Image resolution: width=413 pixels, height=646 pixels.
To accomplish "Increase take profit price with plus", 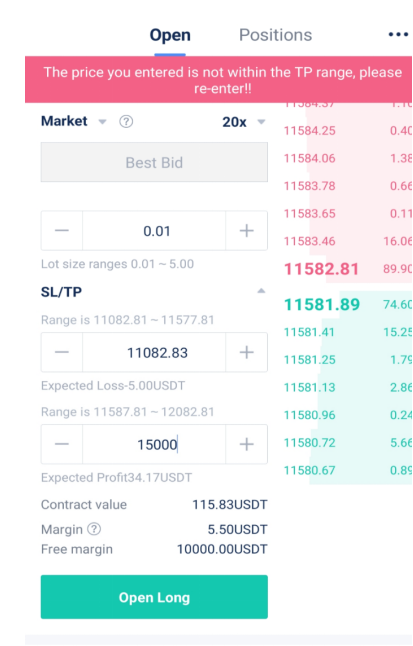I will pyautogui.click(x=246, y=444).
